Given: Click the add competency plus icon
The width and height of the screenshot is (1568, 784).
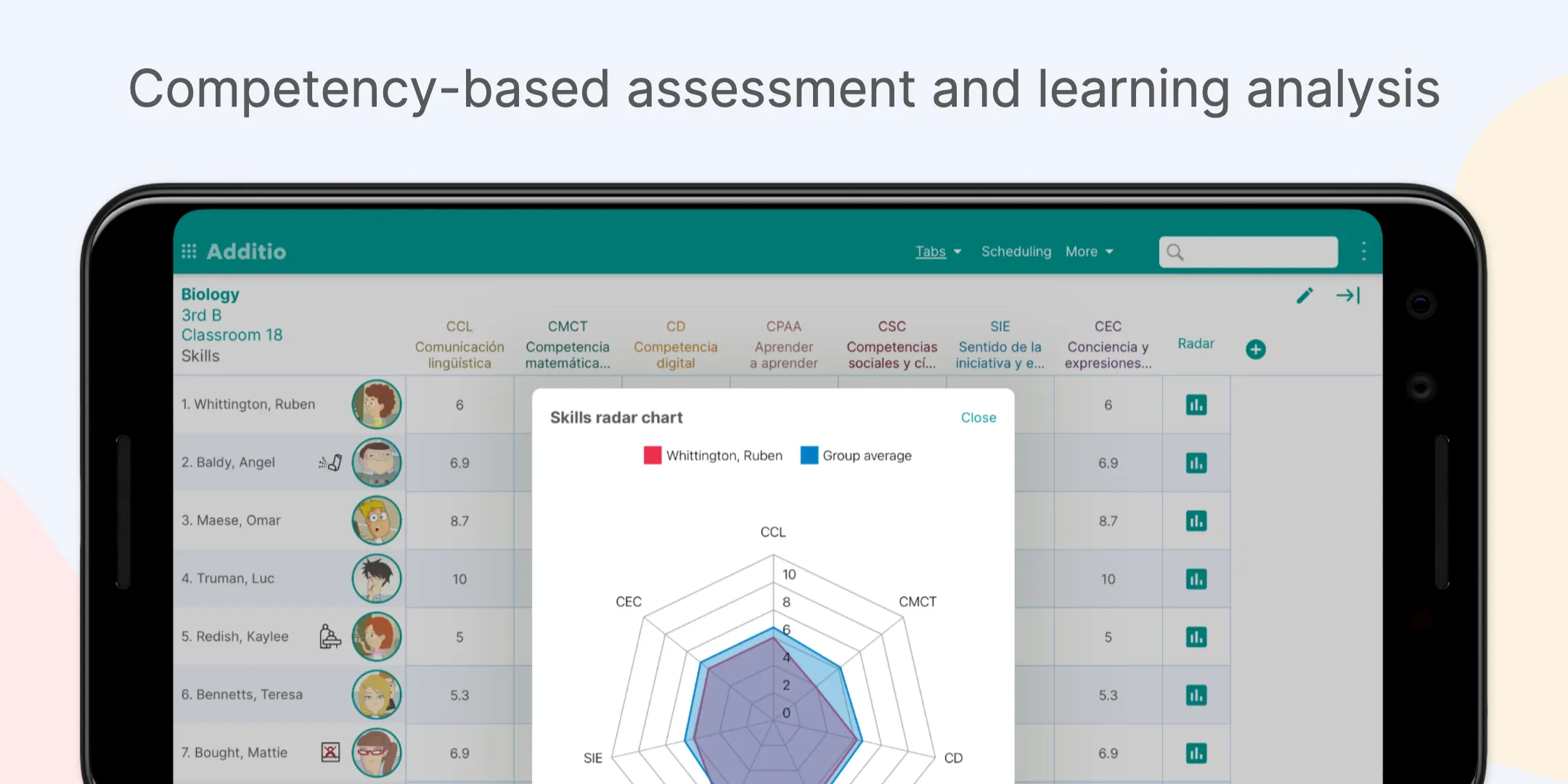Looking at the screenshot, I should point(1256,348).
